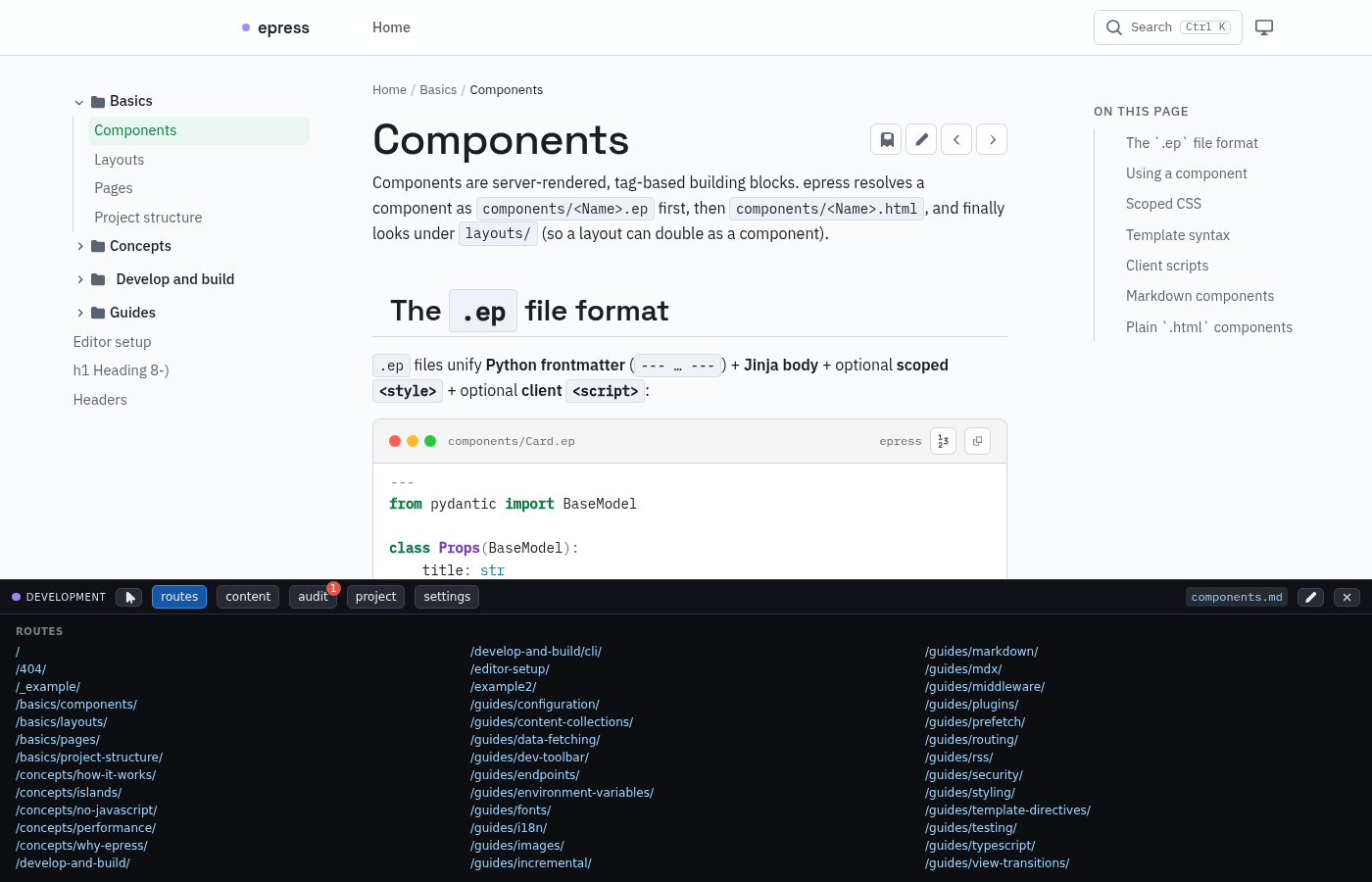Viewport: 1372px width, 882px height.
Task: Open the /guides/i18n/ route
Action: pyautogui.click(x=509, y=828)
